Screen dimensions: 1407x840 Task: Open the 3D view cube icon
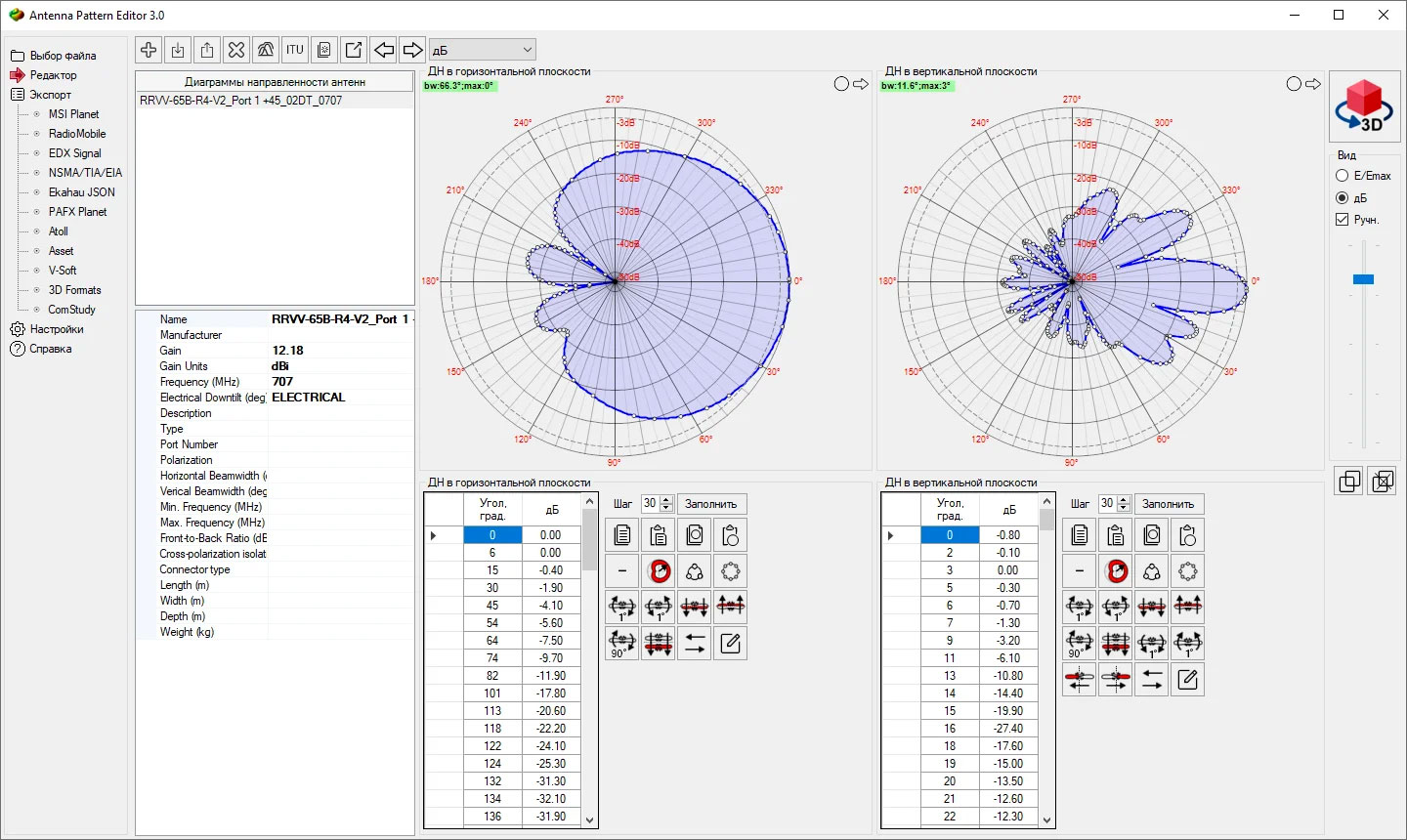click(x=1364, y=105)
